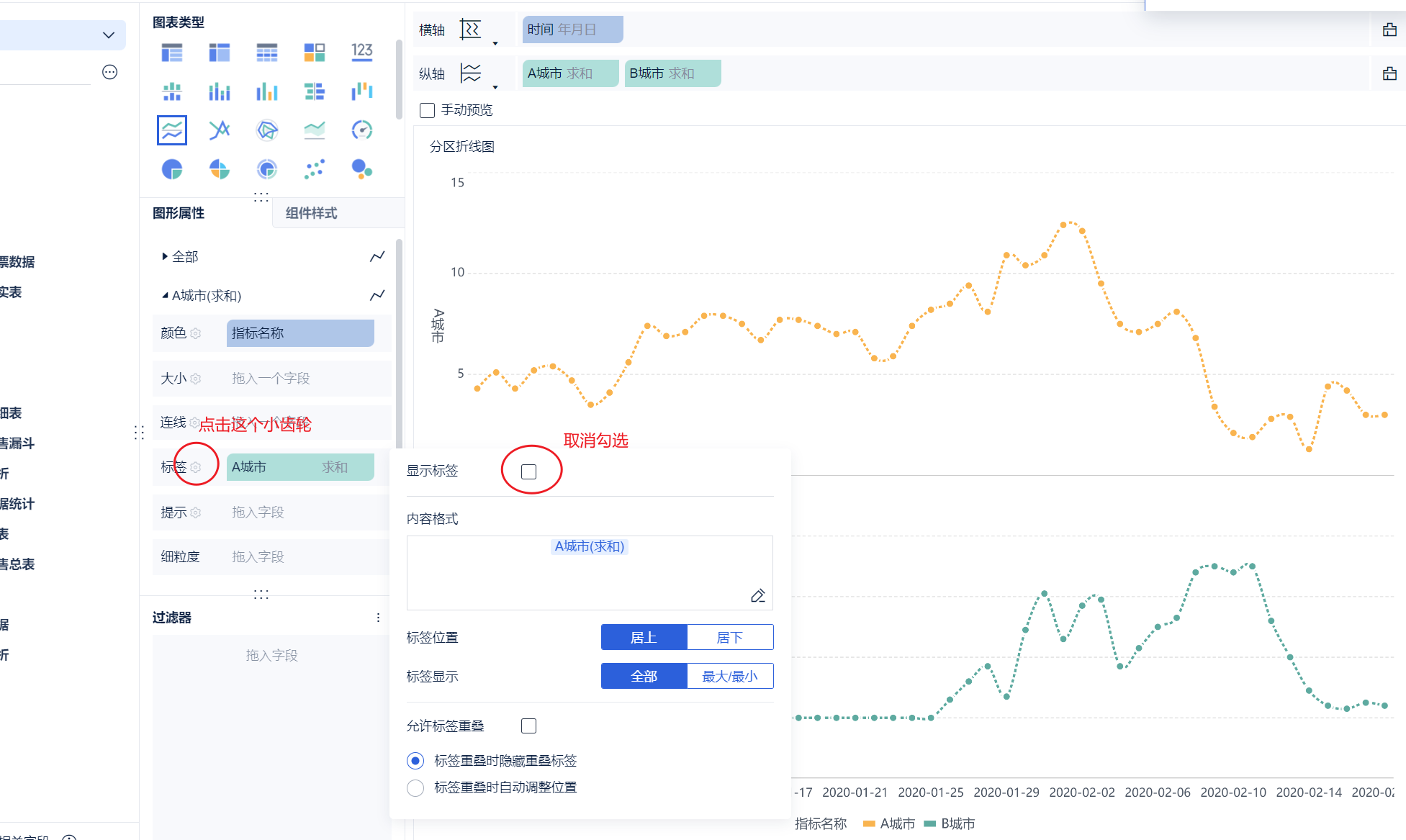Image resolution: width=1406 pixels, height=840 pixels.
Task: Click the radar chart type icon
Action: click(267, 130)
